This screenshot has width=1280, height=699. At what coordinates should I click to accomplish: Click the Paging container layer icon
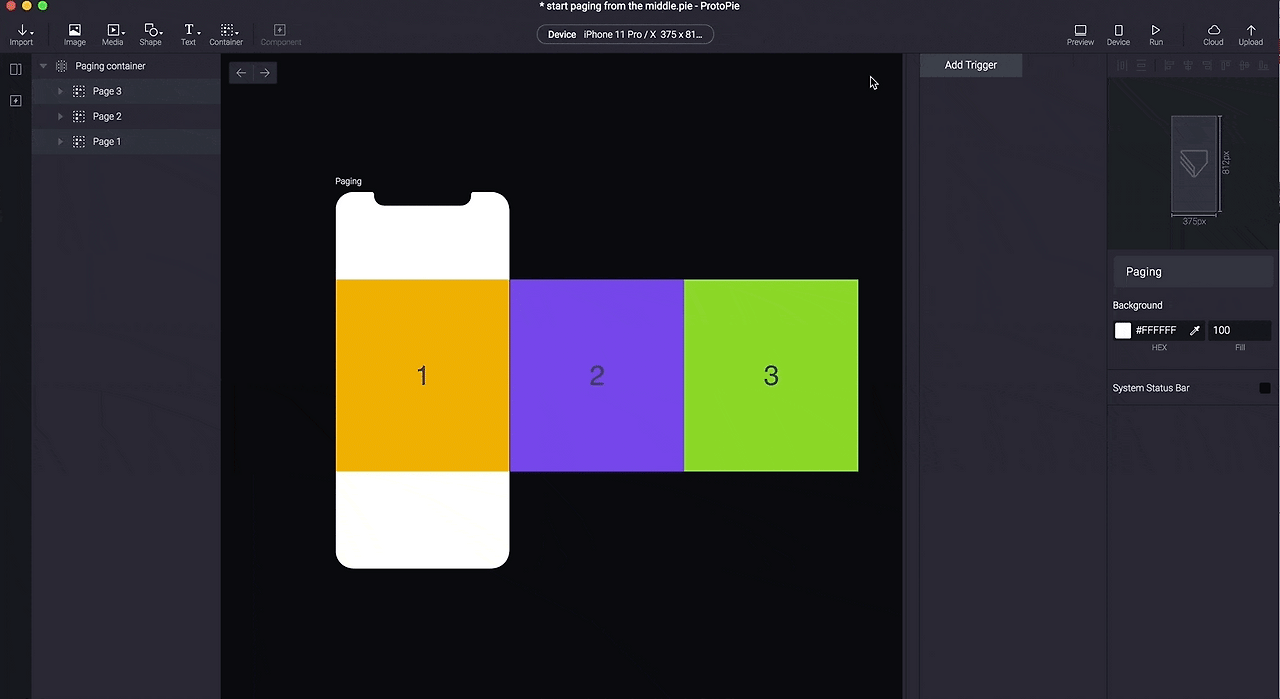tap(61, 66)
